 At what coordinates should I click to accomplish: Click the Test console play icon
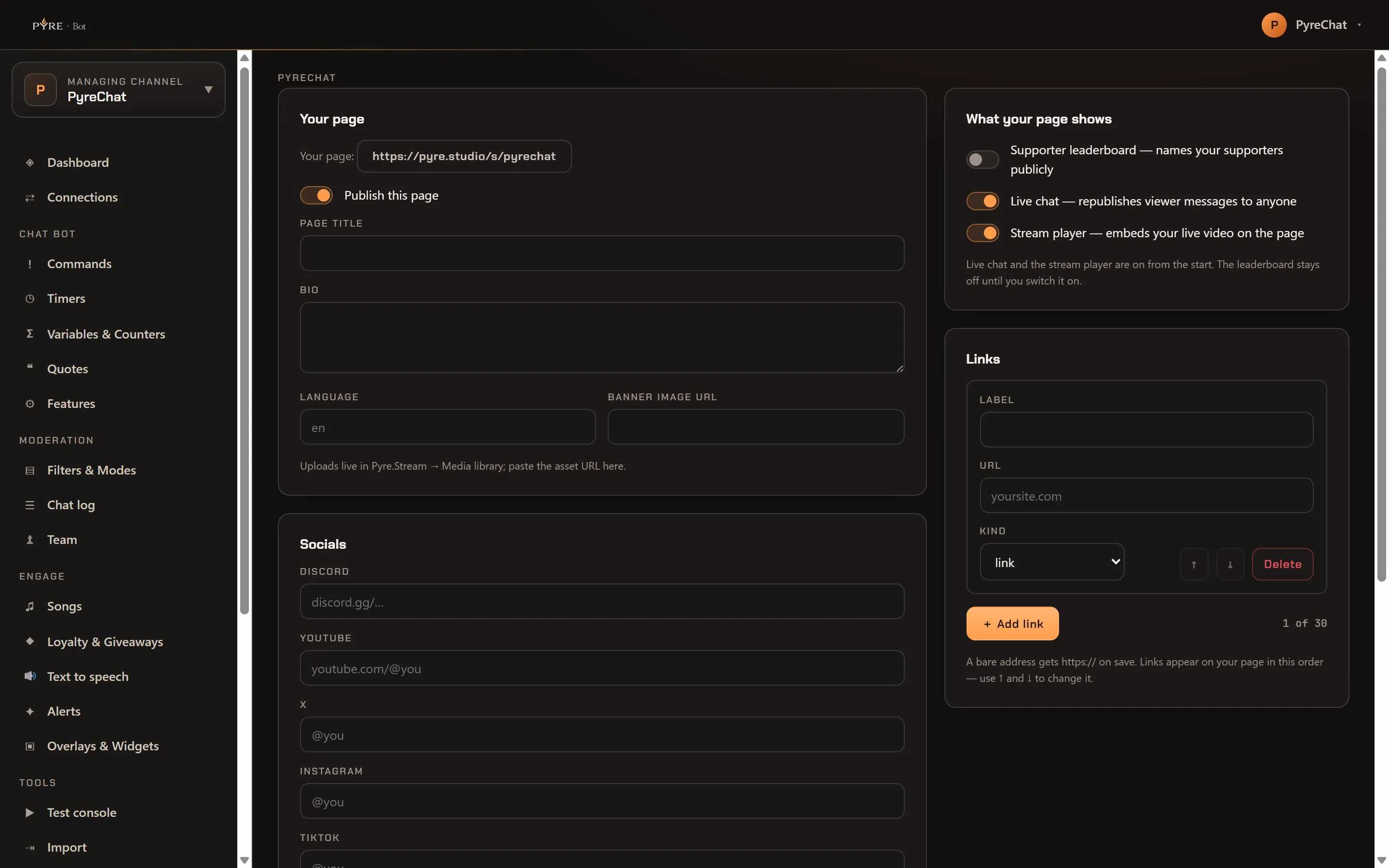[30, 813]
